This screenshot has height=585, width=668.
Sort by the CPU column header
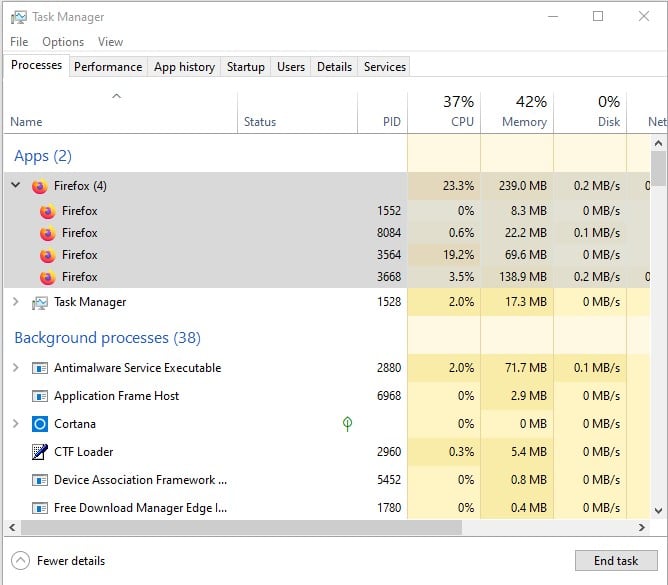pos(444,113)
